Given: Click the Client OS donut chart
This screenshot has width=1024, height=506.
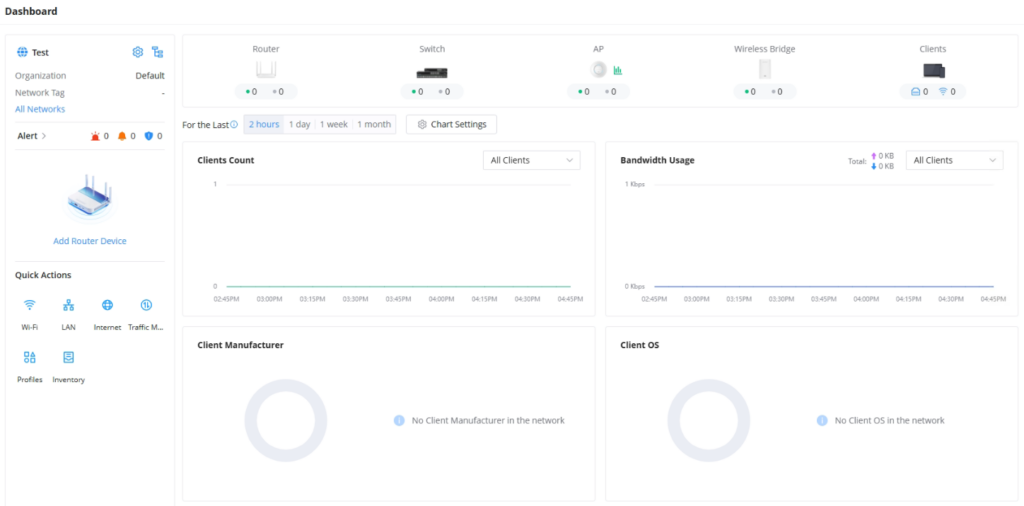Looking at the screenshot, I should tap(709, 421).
